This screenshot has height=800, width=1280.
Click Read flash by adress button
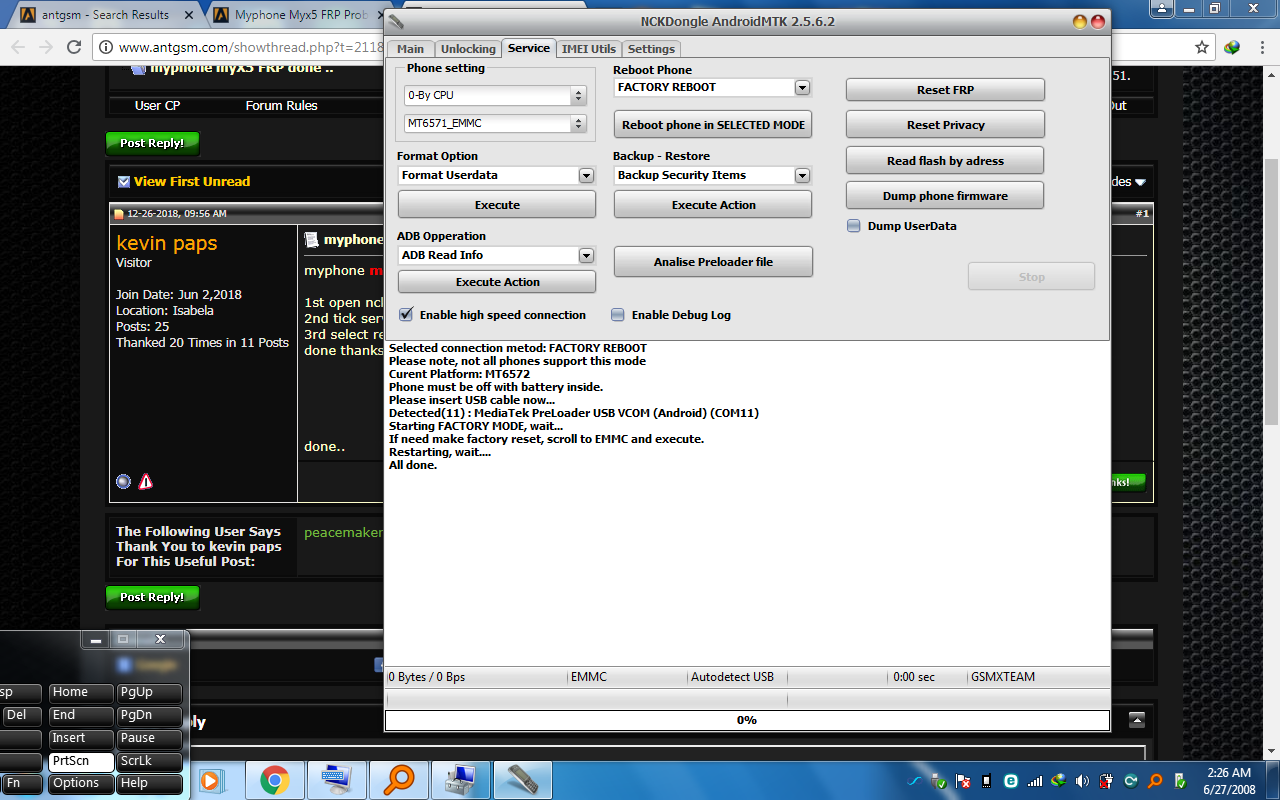[x=945, y=160]
